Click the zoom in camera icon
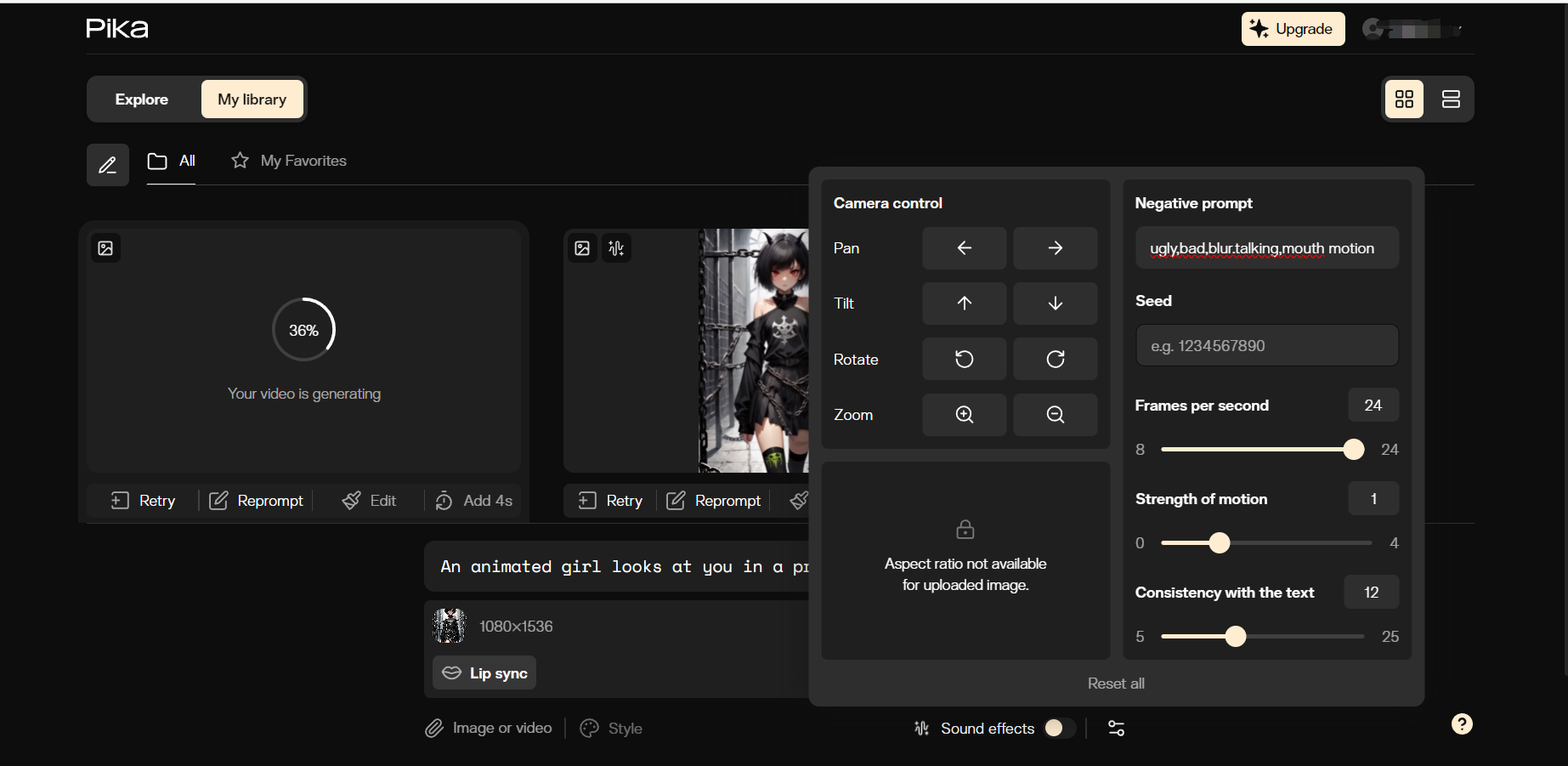The width and height of the screenshot is (1568, 766). click(964, 415)
